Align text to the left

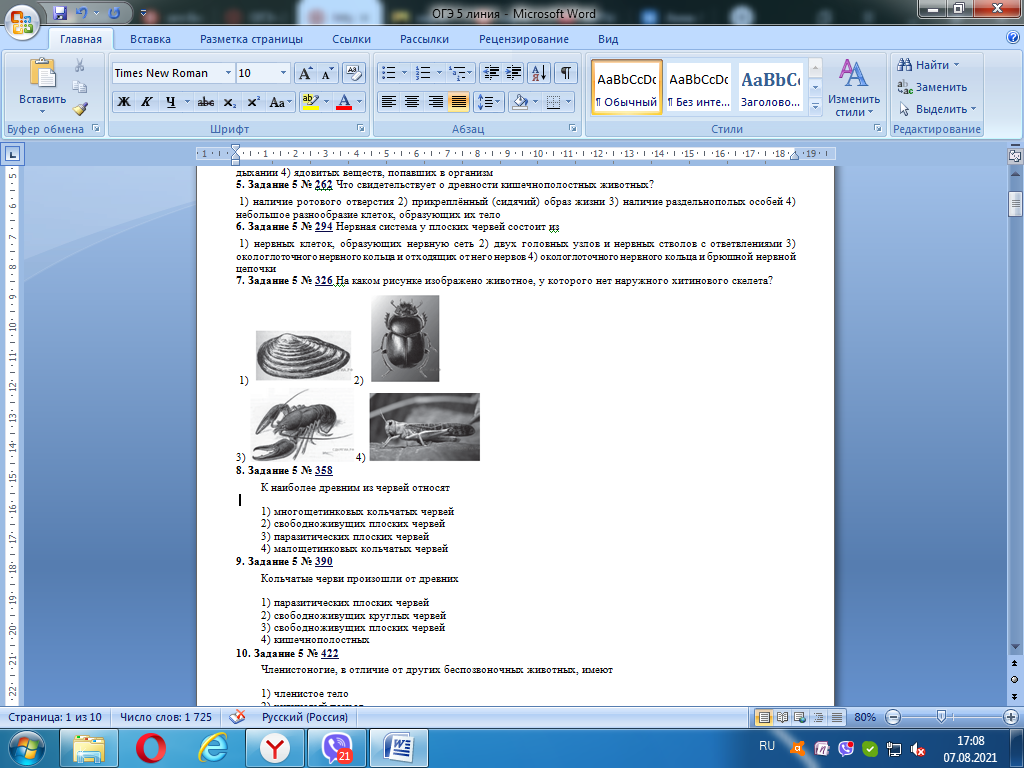(x=389, y=102)
